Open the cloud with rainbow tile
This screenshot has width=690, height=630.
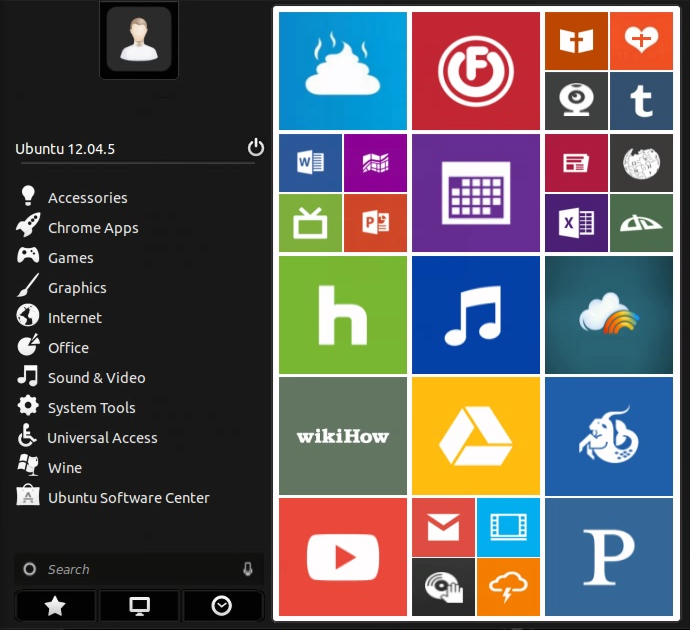tap(609, 315)
